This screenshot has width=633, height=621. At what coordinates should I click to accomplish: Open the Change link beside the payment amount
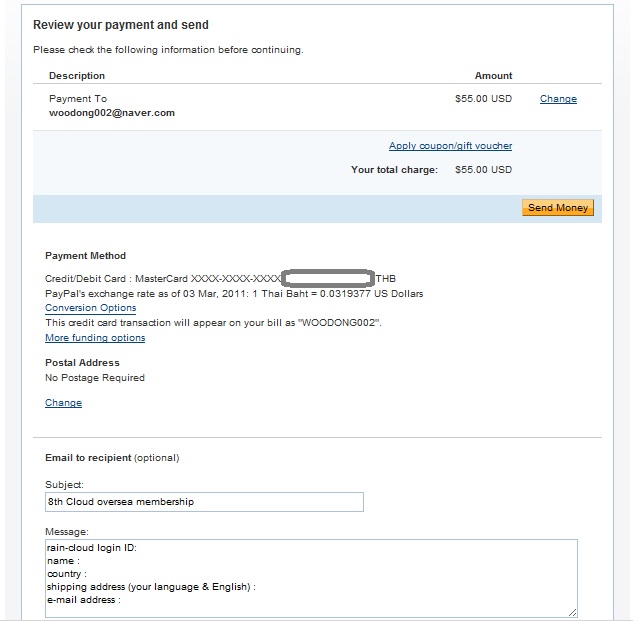pyautogui.click(x=558, y=99)
